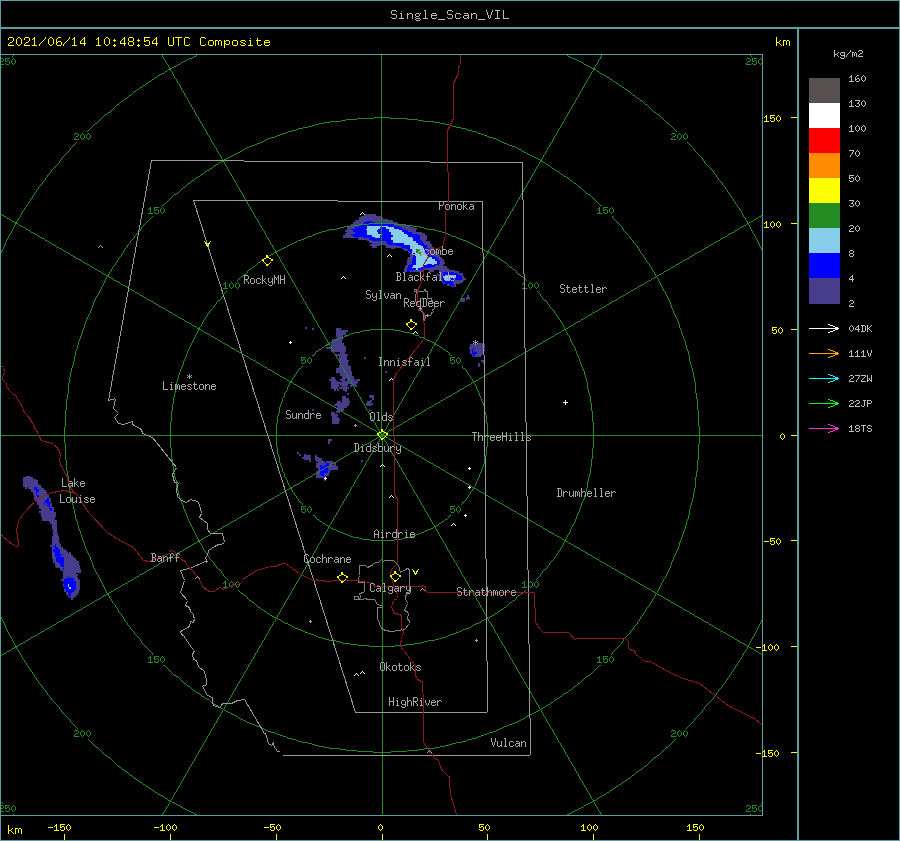Viewport: 900px width, 841px height.
Task: Click the blue VIL echo southwest of Didsbury
Action: [323, 468]
